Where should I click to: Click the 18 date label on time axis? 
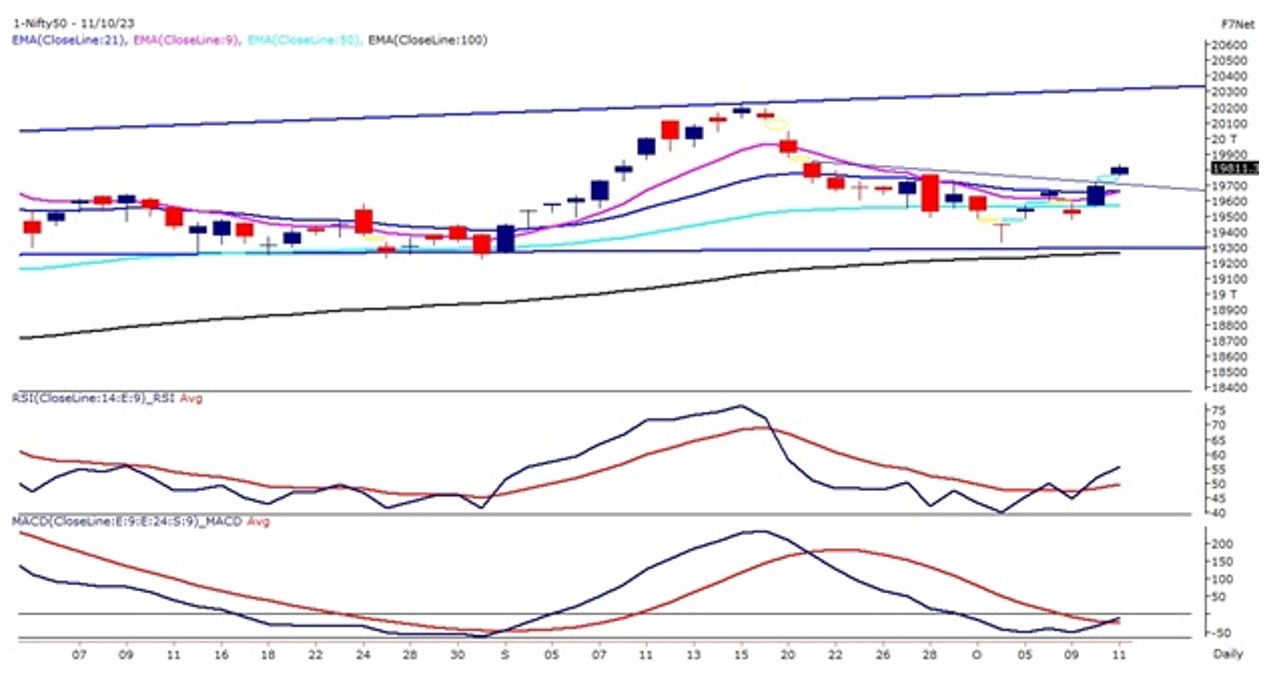click(268, 653)
